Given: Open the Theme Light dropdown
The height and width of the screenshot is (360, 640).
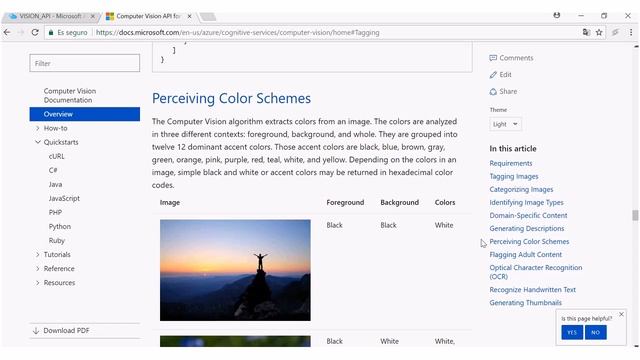Looking at the screenshot, I should pyautogui.click(x=505, y=124).
